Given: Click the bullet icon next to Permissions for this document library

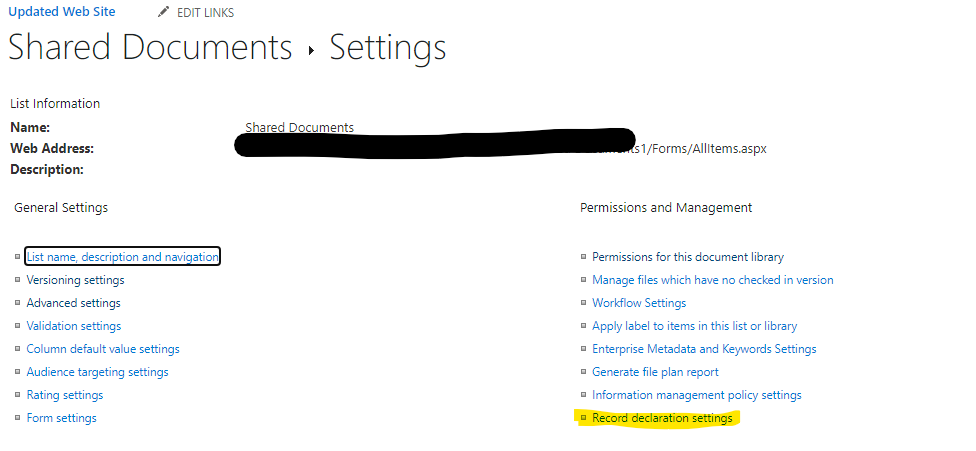Looking at the screenshot, I should [x=583, y=257].
